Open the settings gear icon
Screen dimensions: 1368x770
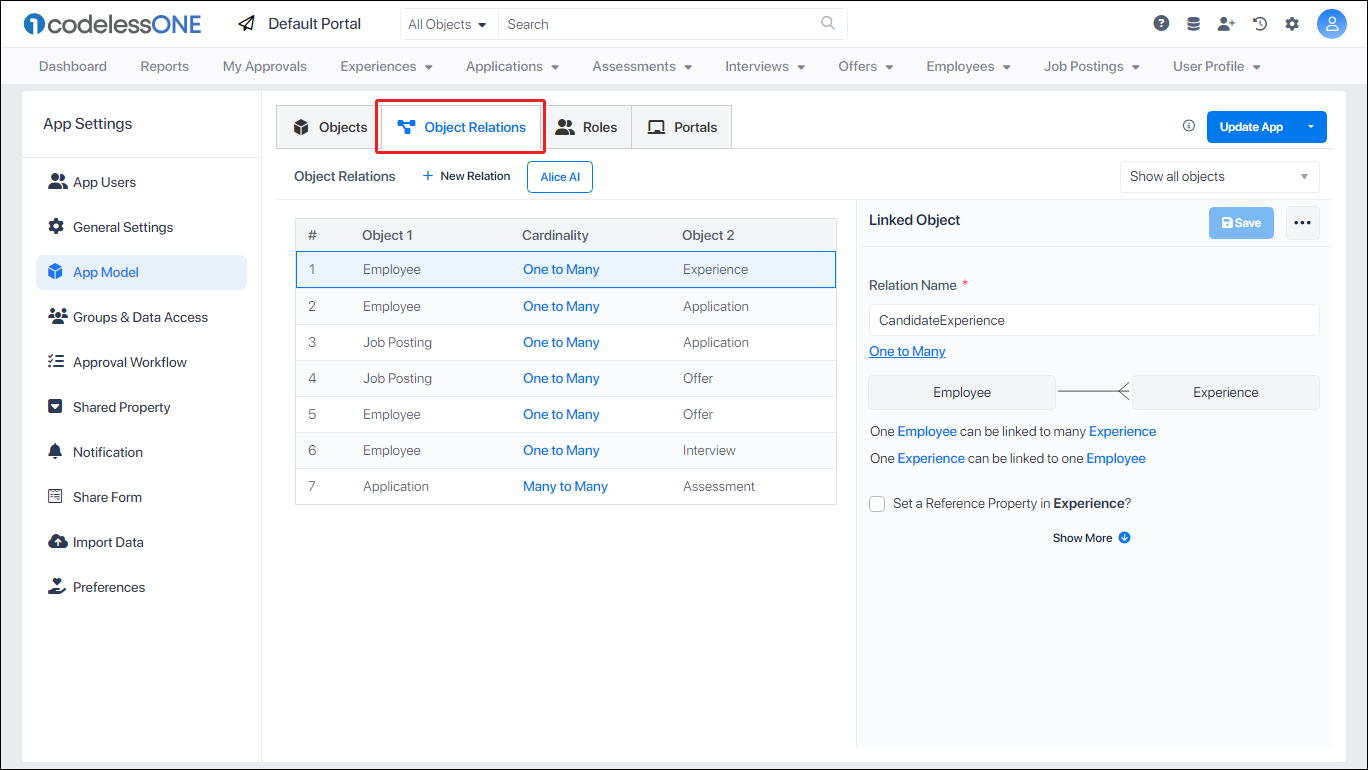[x=1292, y=22]
